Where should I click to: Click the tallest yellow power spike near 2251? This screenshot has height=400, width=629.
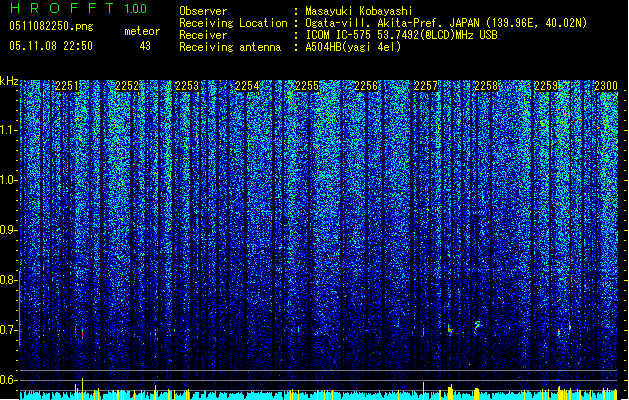[83, 388]
